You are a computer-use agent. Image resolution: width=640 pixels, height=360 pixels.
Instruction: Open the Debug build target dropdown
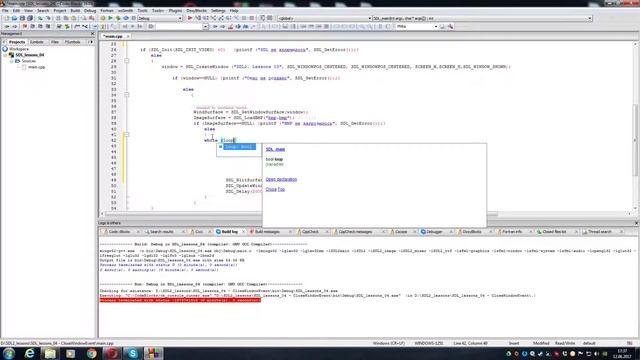(x=180, y=18)
